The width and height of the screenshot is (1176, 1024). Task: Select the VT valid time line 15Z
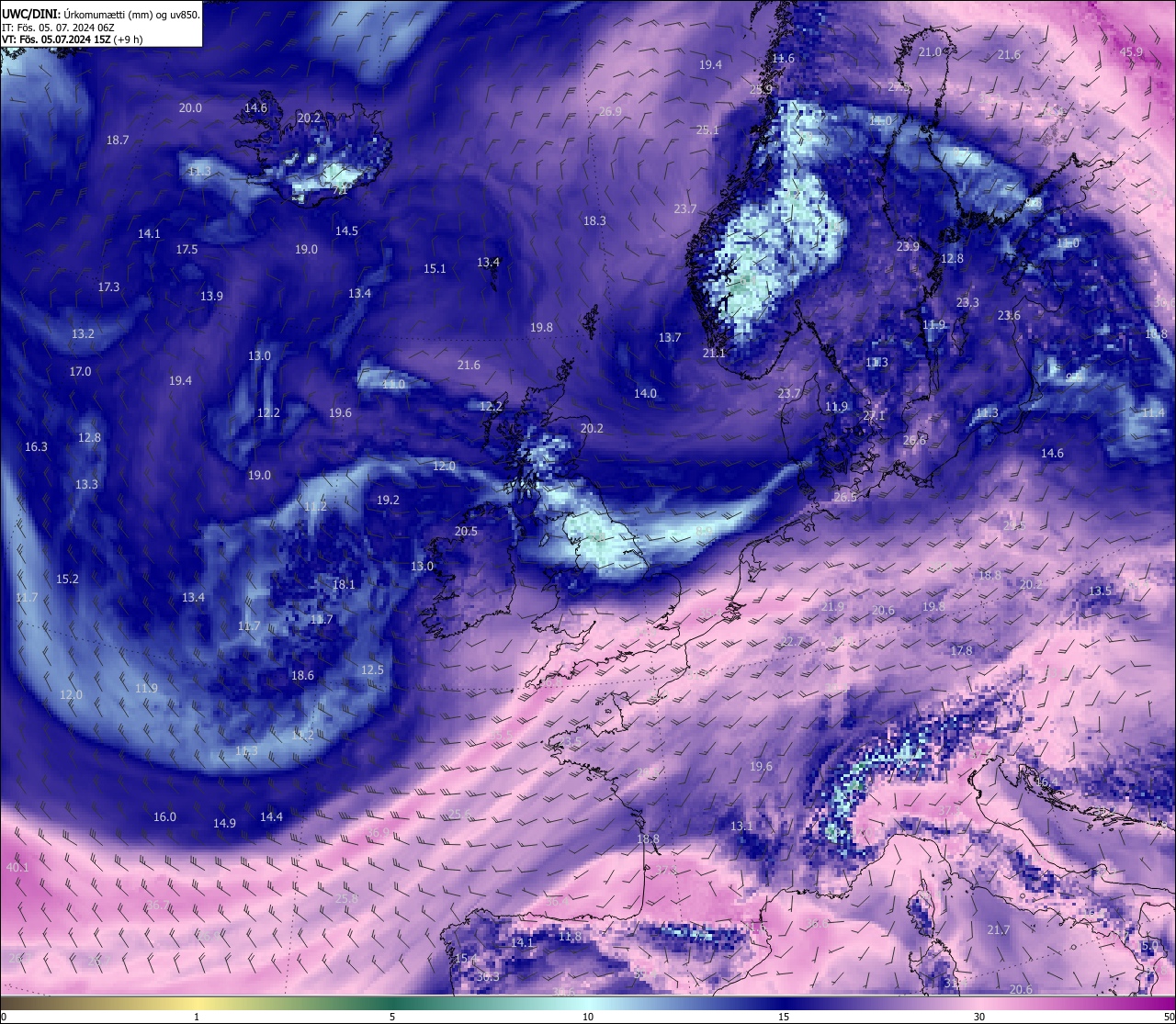click(73, 39)
